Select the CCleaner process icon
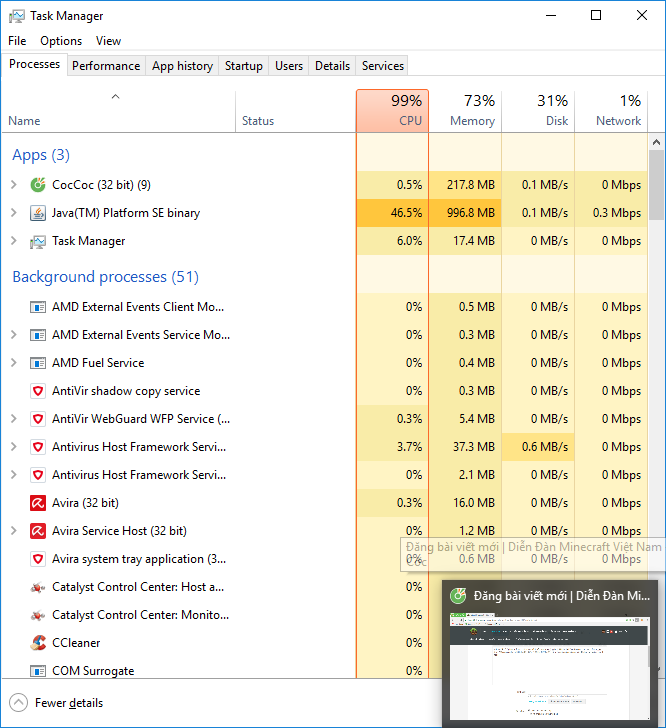666x728 pixels. click(x=38, y=643)
